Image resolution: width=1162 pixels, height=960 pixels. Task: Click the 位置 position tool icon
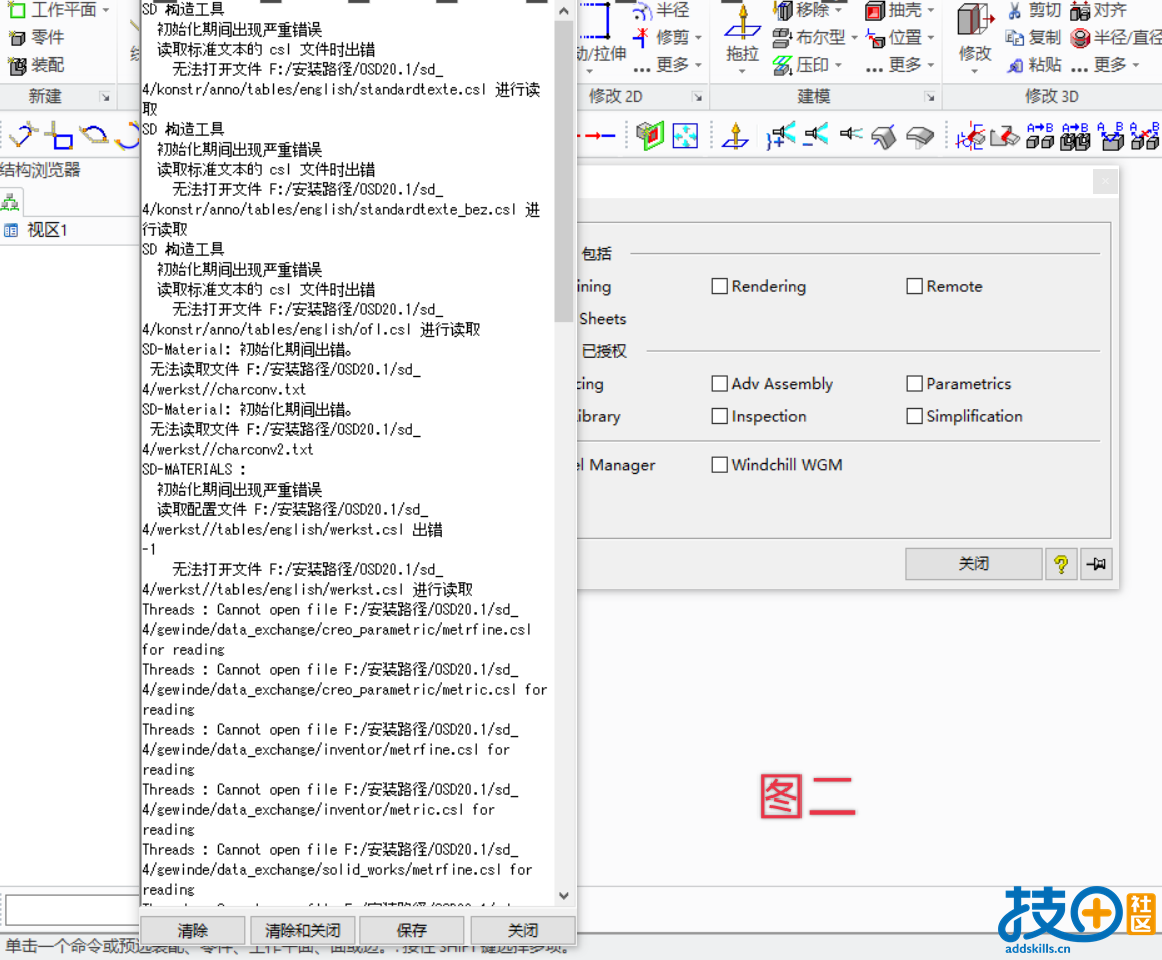[875, 38]
